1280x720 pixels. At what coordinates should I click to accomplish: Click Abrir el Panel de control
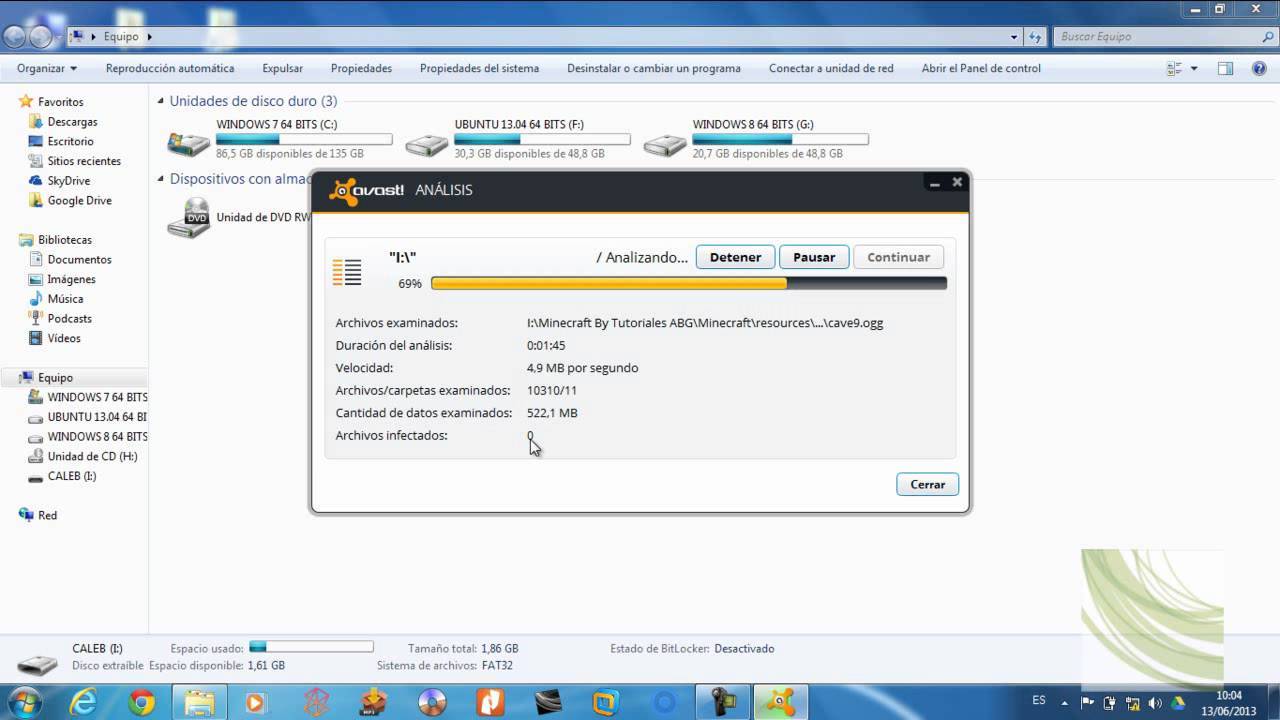pos(981,68)
